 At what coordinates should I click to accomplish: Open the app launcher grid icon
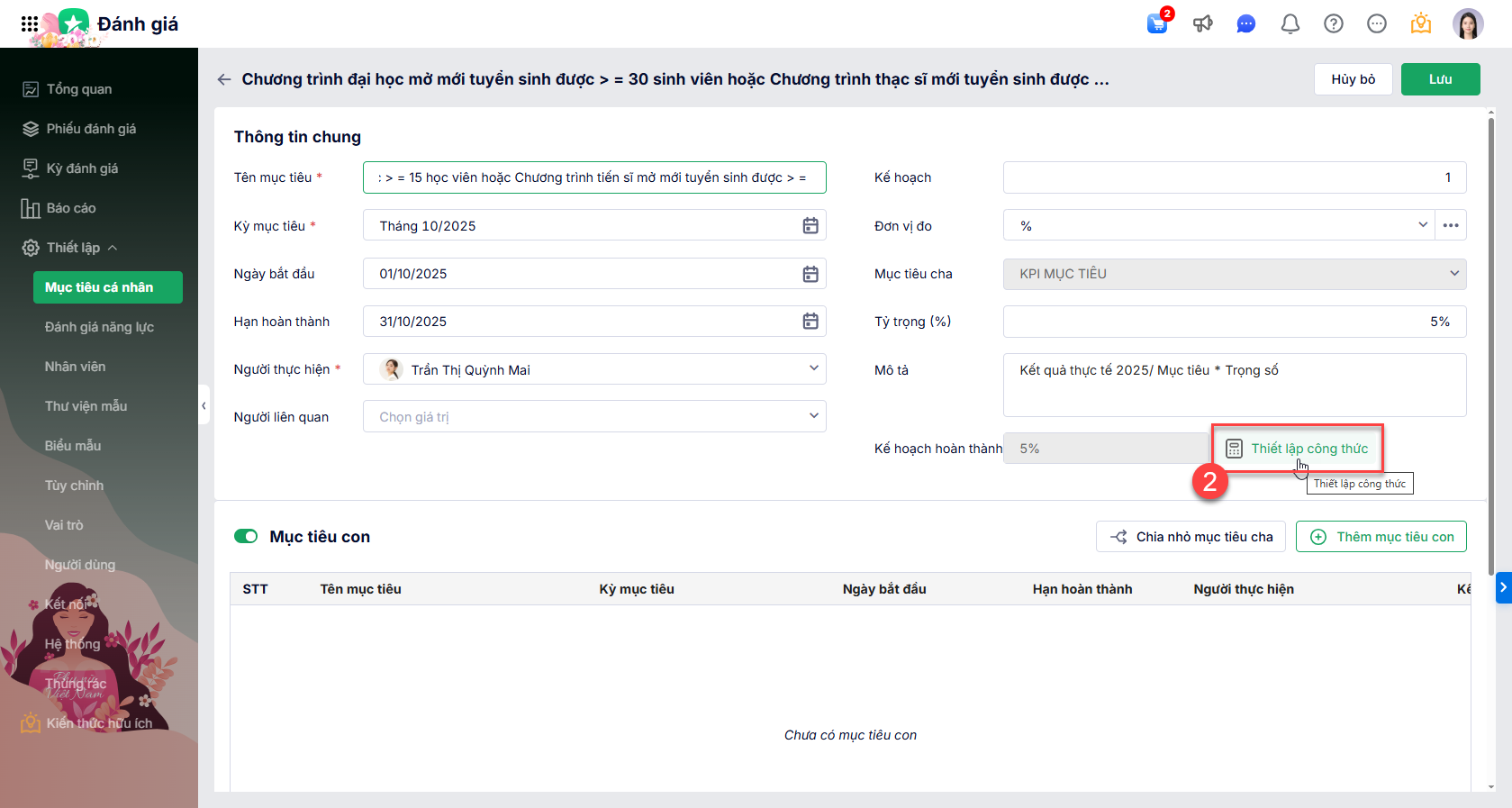(30, 24)
